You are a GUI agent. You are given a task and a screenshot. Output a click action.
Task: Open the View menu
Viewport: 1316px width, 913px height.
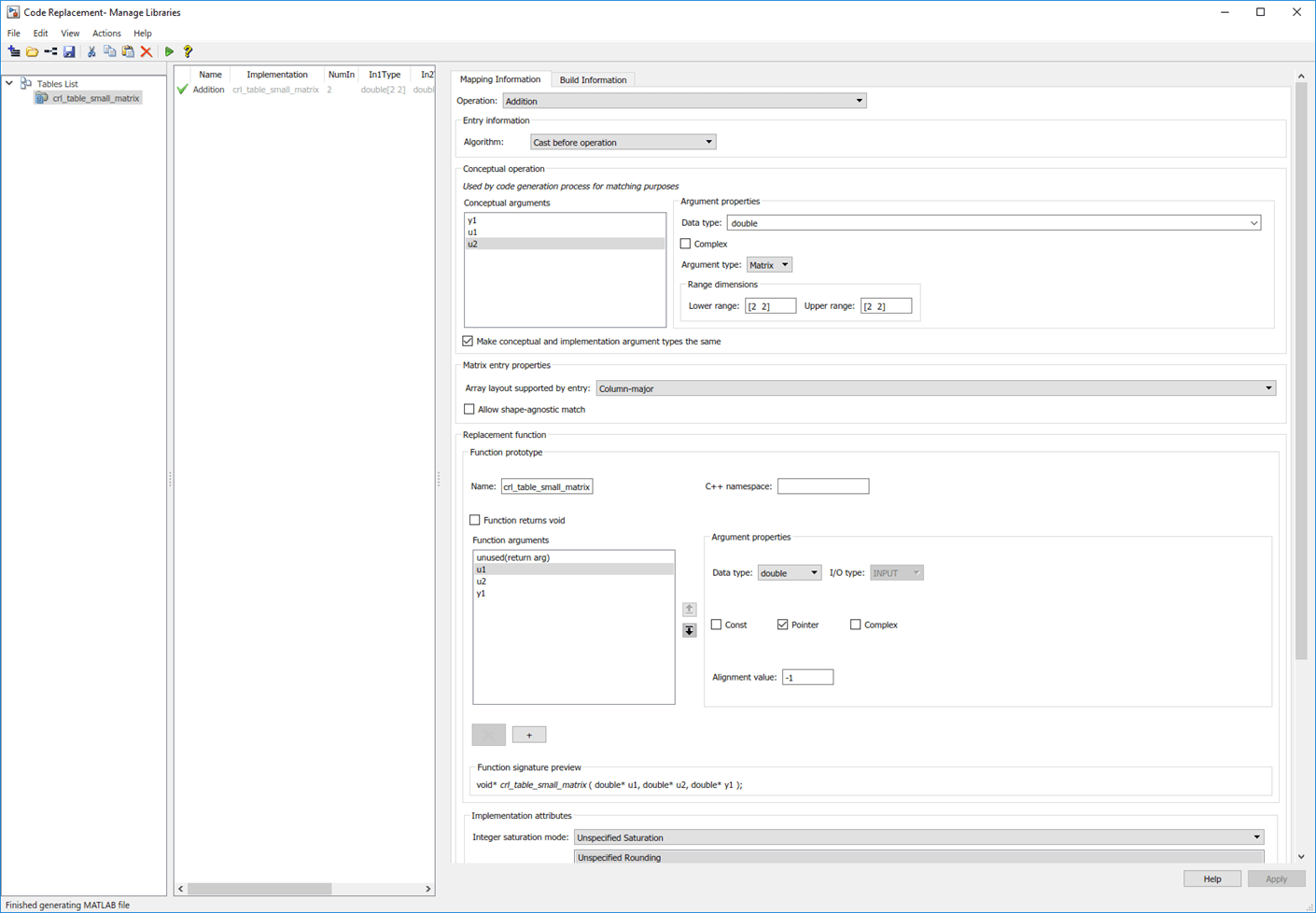tap(70, 33)
